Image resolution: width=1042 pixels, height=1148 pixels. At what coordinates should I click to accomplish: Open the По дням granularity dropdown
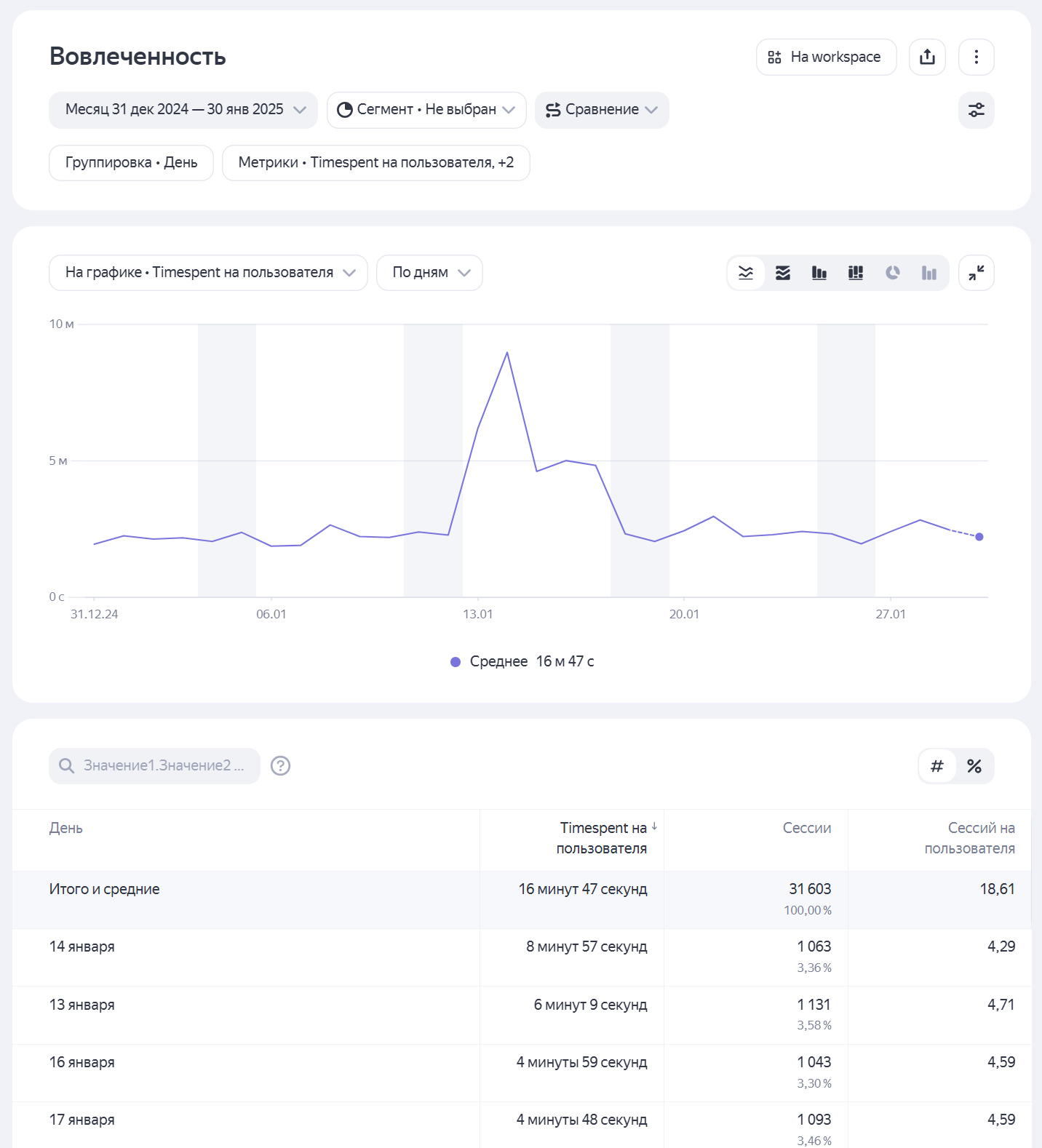click(x=429, y=273)
